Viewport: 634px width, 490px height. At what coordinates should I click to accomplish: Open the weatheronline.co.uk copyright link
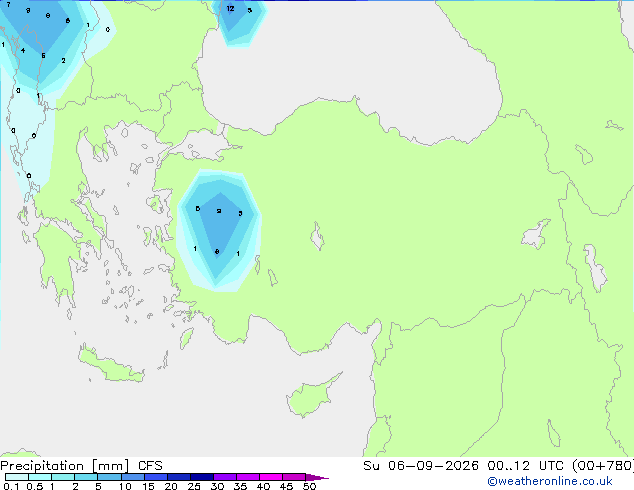click(550, 481)
